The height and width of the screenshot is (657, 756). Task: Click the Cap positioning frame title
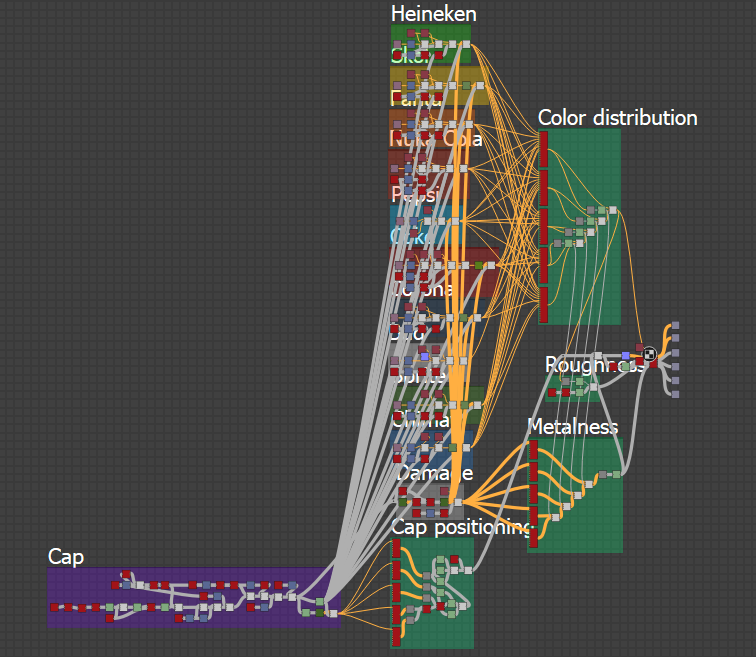tap(461, 527)
